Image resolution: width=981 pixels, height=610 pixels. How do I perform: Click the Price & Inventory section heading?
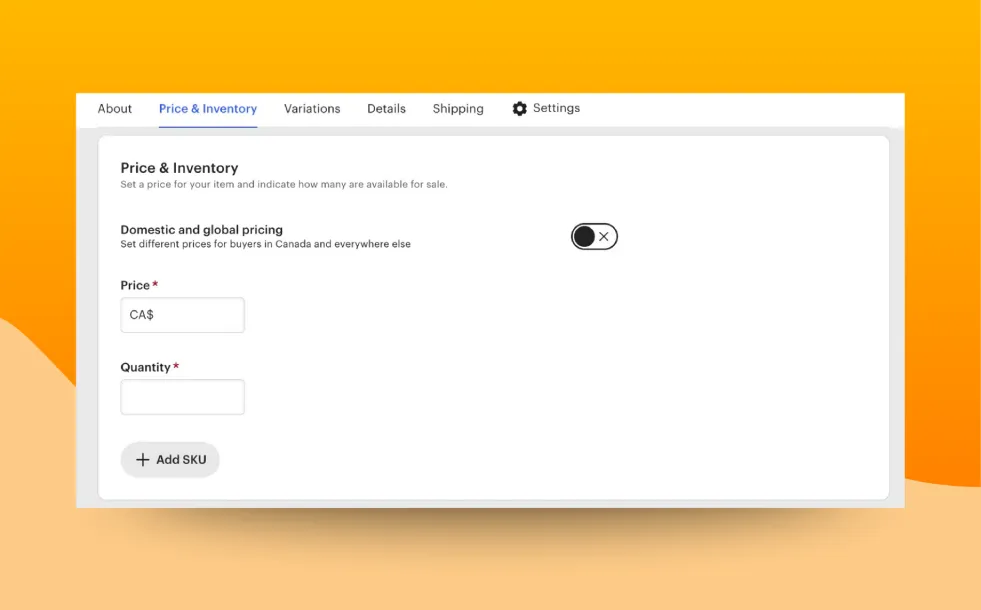point(179,168)
